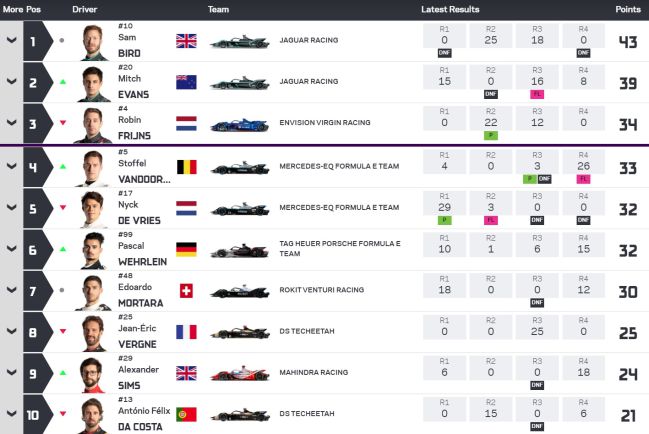Click the Belgium flag beside Vandoorne
The image size is (649, 434).
click(x=186, y=167)
